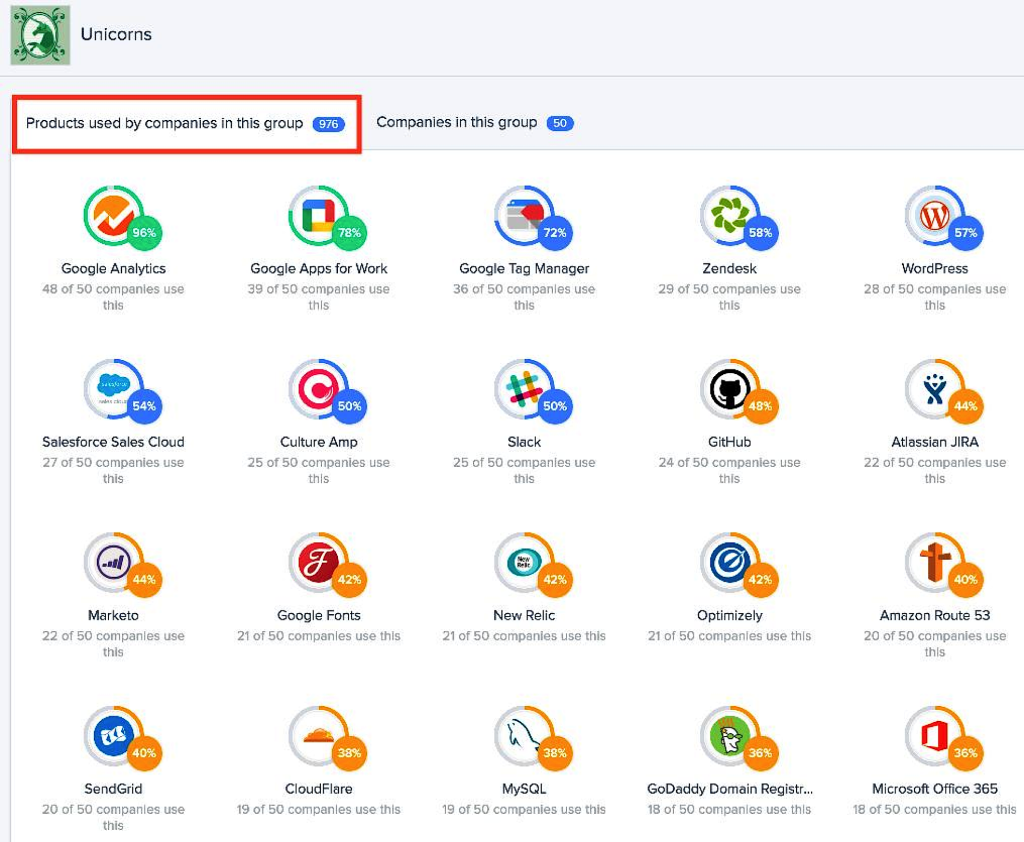Switch to Products used by companies tab
This screenshot has height=842, width=1024.
coord(186,123)
